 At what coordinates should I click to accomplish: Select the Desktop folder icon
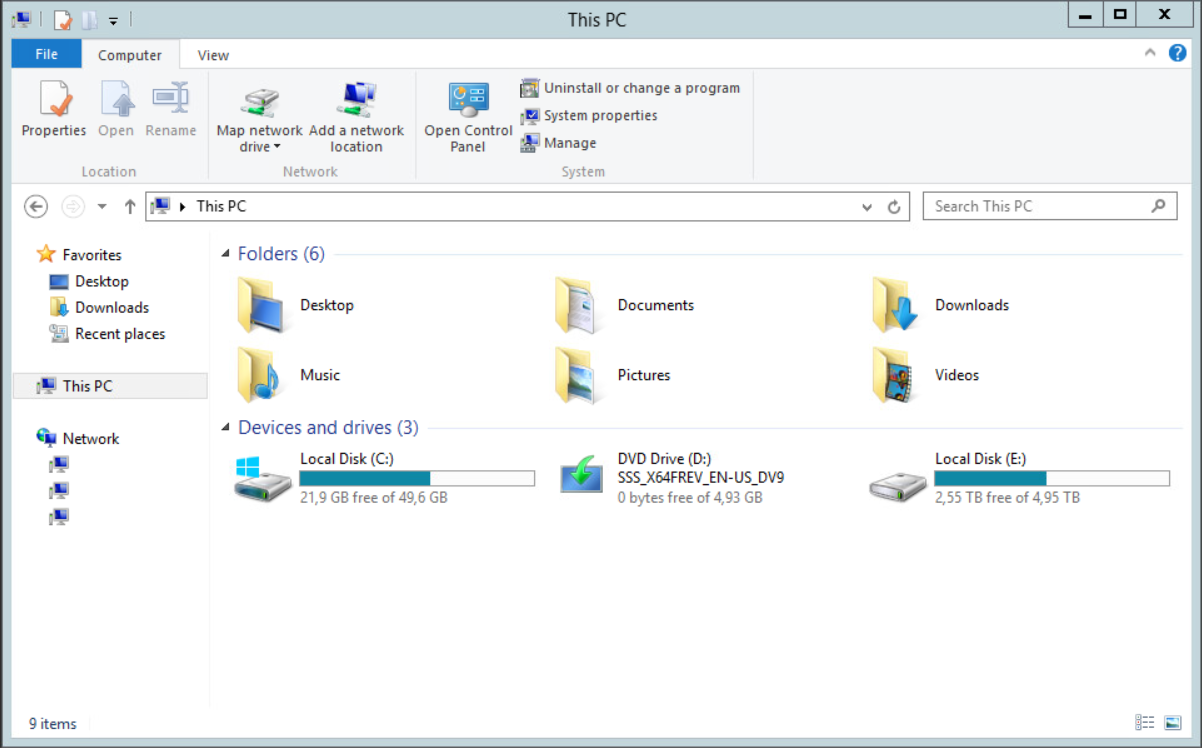point(260,305)
